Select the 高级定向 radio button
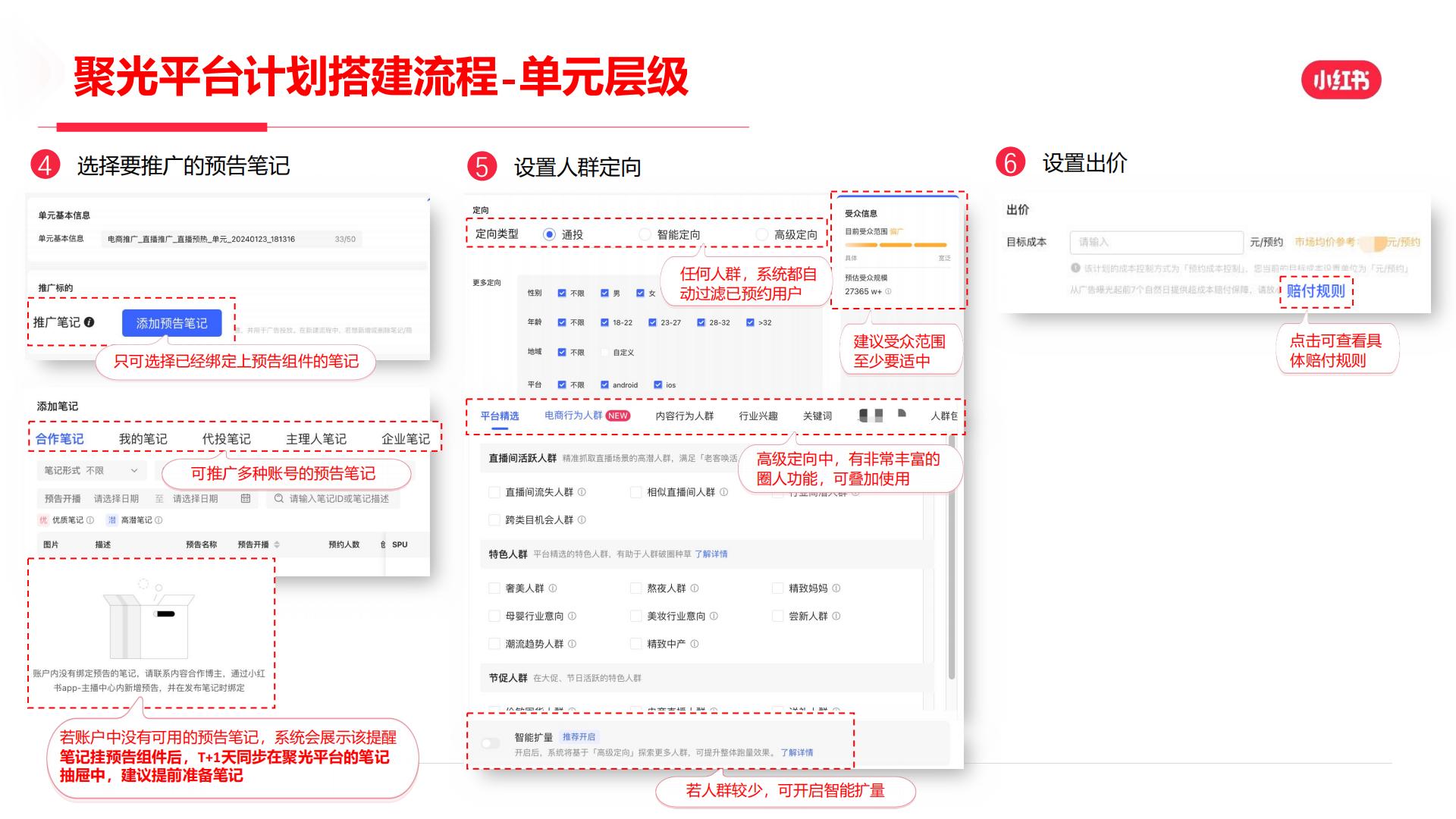This screenshot has height=819, width=1456. tap(761, 234)
